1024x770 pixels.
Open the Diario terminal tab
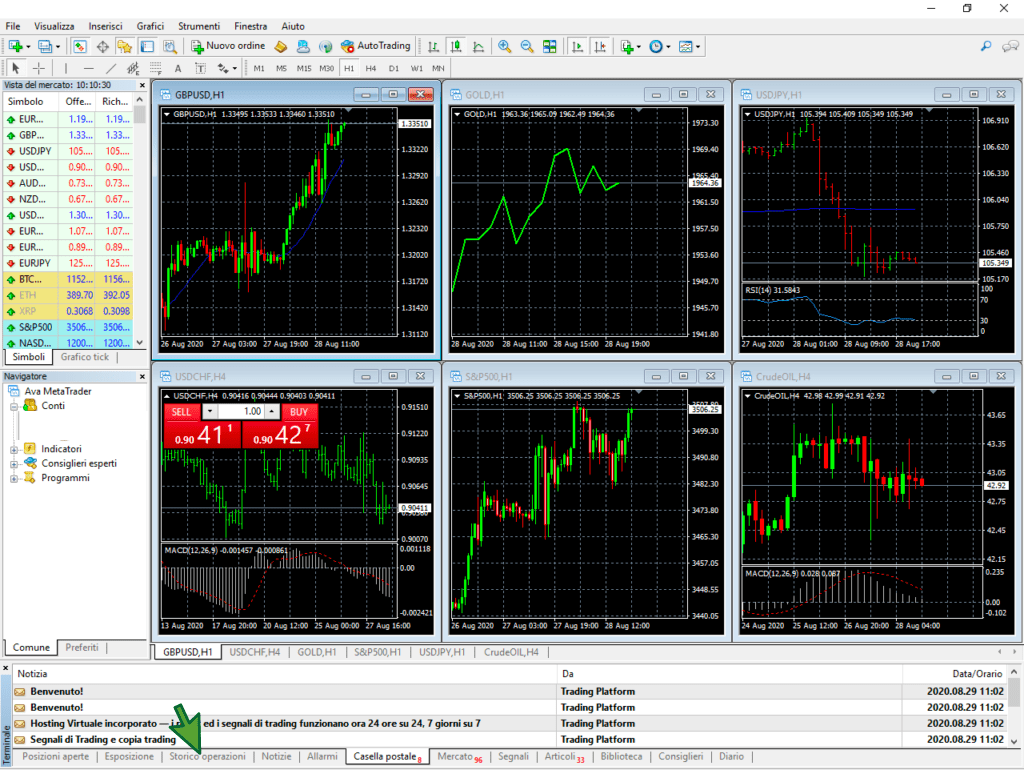(x=731, y=756)
